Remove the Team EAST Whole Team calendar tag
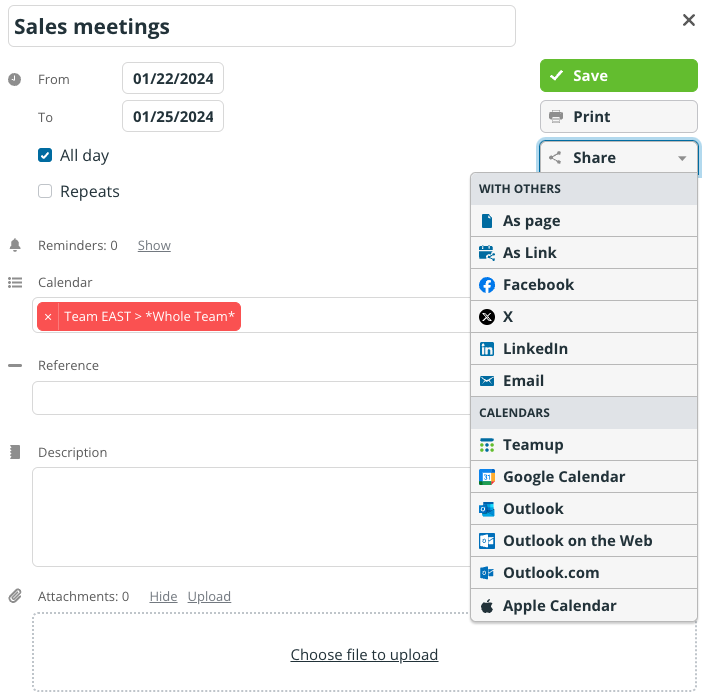Viewport: 709px width, 700px height. pyautogui.click(x=48, y=317)
